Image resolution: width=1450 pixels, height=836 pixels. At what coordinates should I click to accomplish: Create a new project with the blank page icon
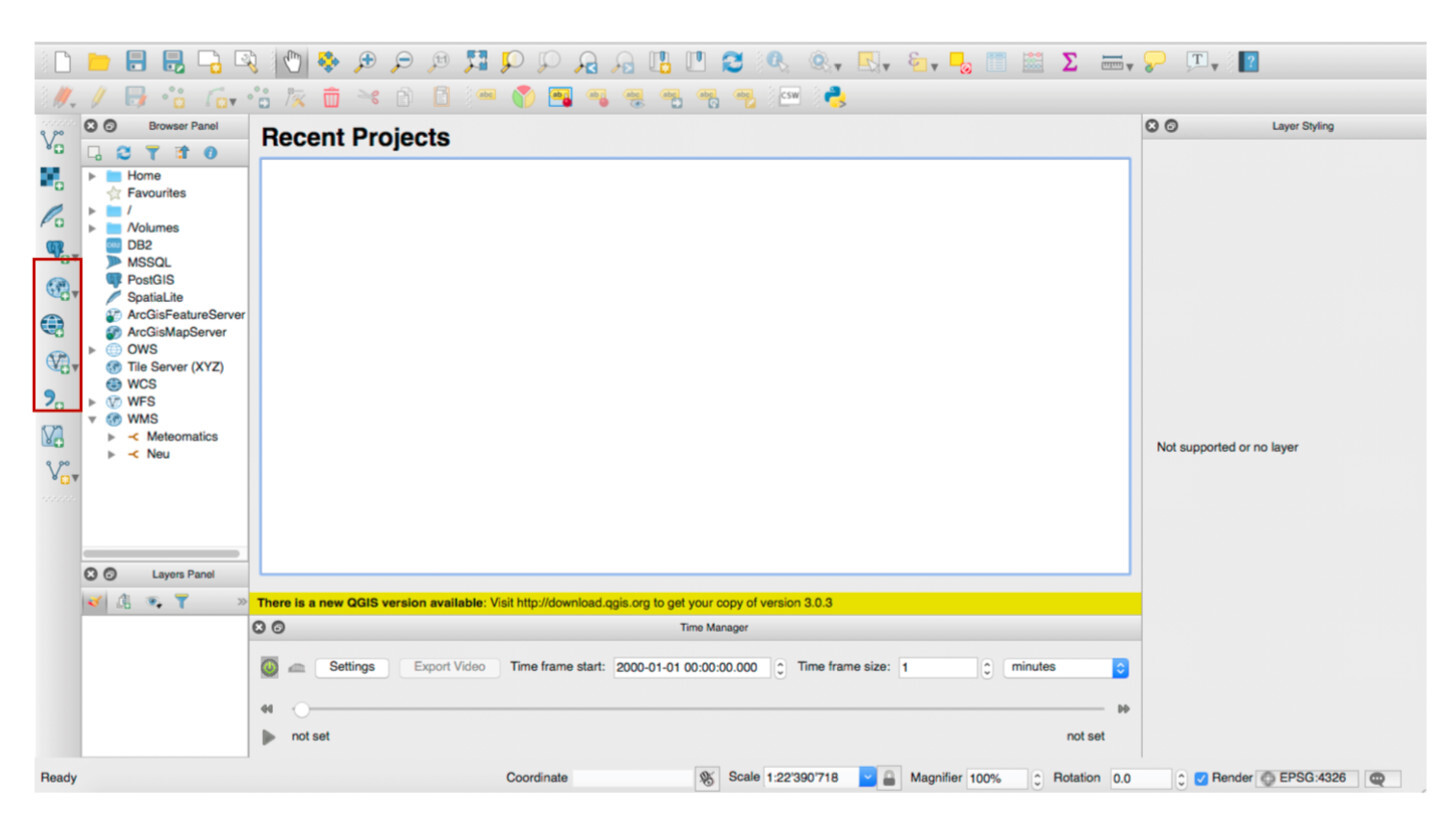[62, 62]
